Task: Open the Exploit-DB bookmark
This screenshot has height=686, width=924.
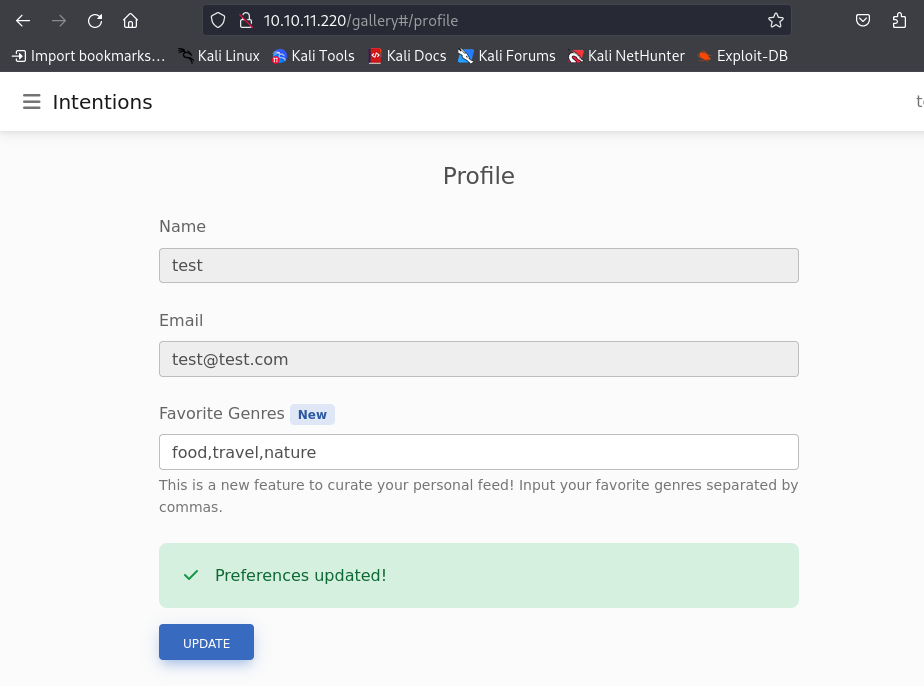Action: tap(742, 56)
